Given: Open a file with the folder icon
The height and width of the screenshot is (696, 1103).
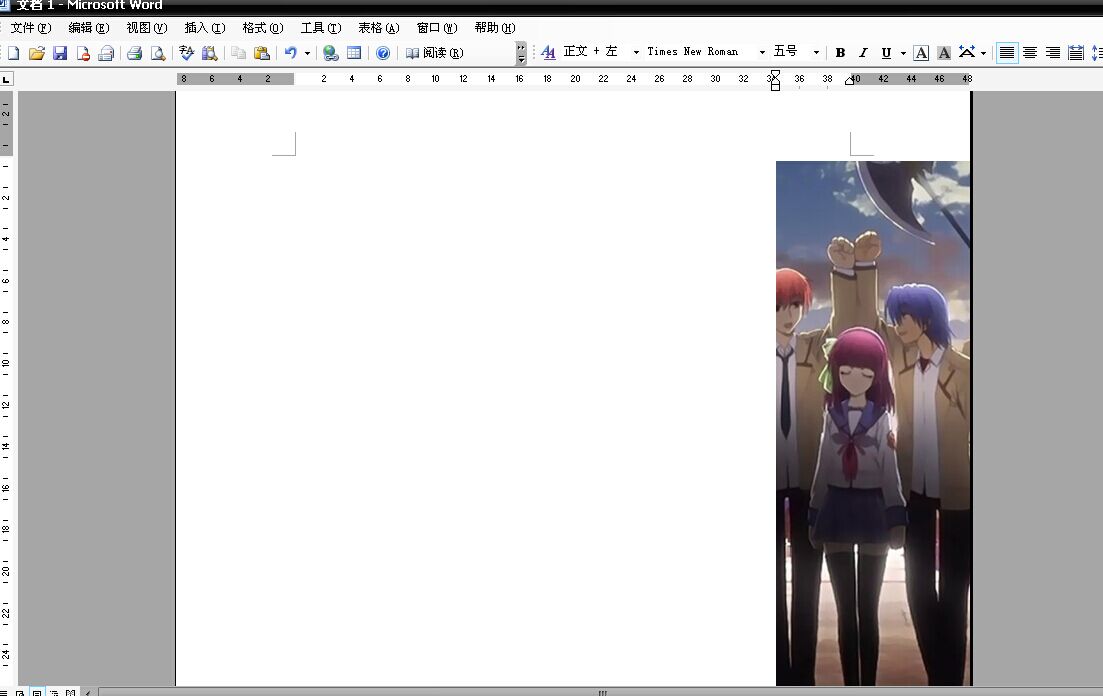Looking at the screenshot, I should coord(37,53).
